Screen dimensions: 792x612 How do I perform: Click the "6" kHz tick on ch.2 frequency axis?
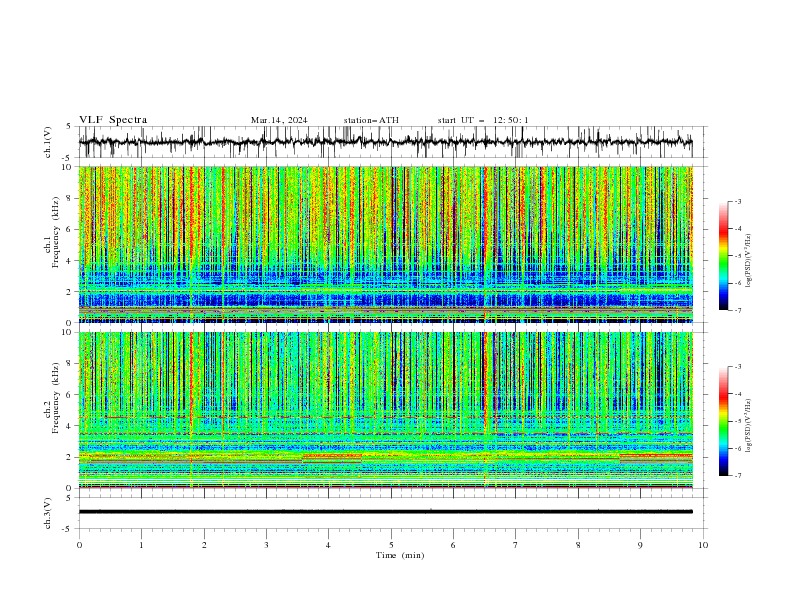69,394
